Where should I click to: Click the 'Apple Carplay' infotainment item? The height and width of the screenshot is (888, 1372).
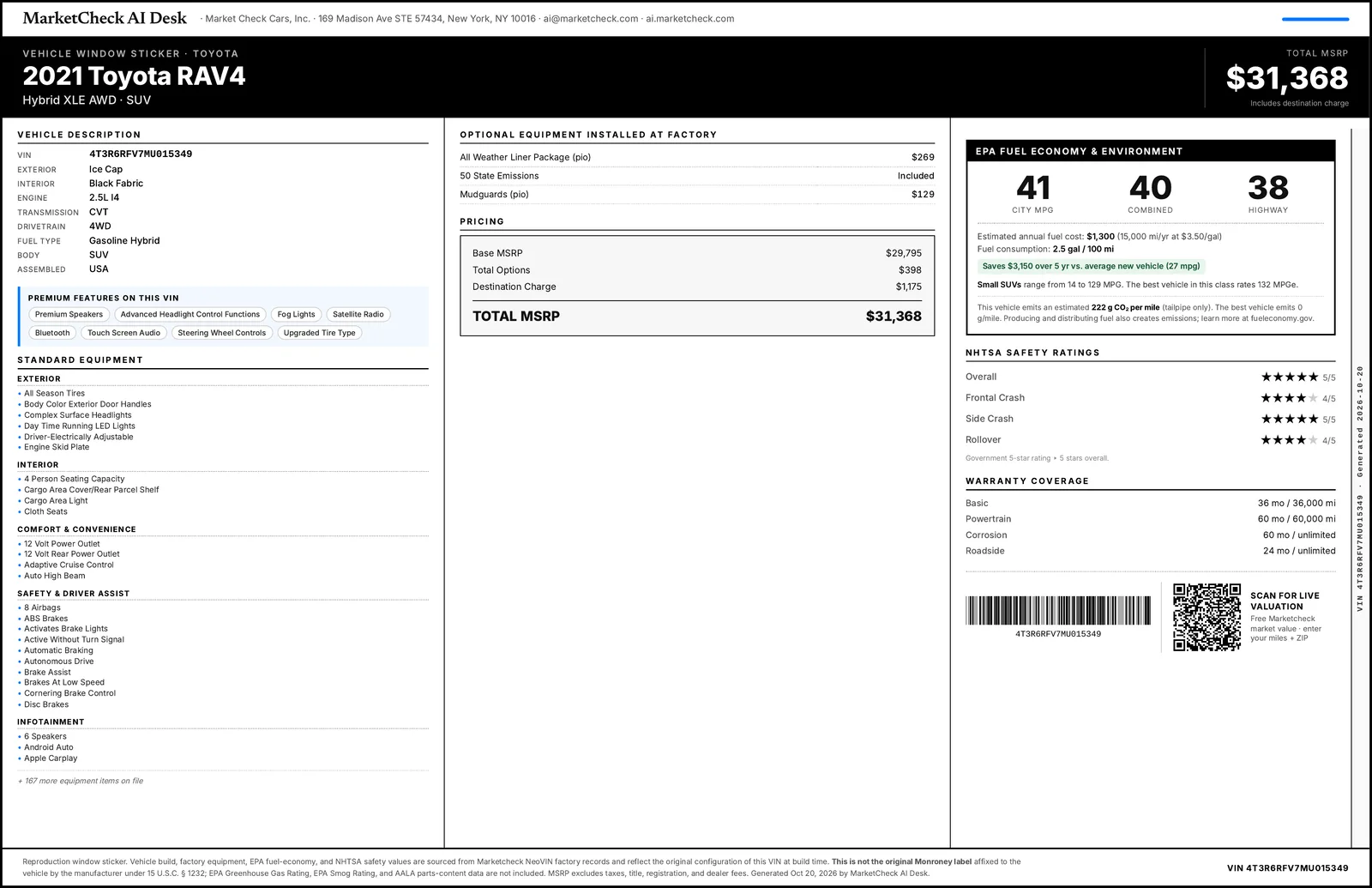point(51,758)
